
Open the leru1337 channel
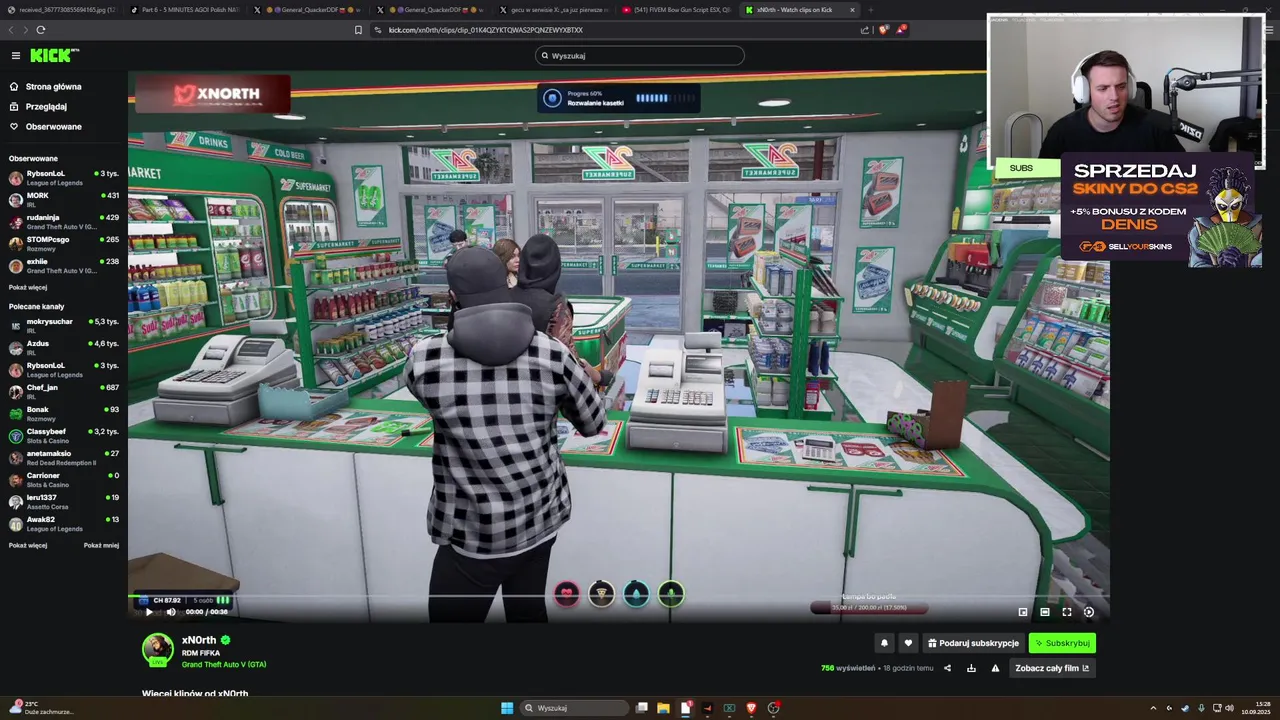64,502
